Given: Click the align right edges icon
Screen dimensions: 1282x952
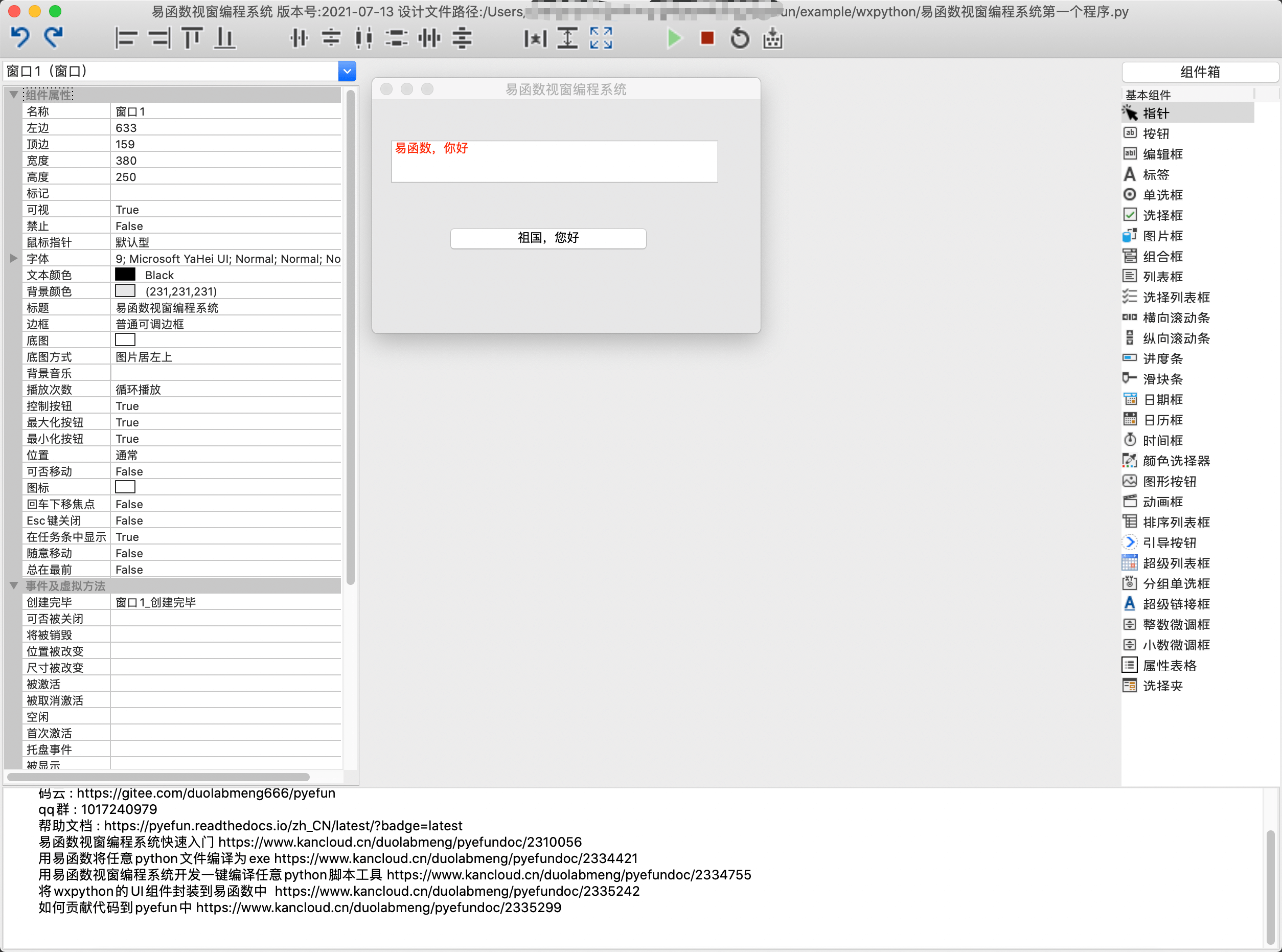Looking at the screenshot, I should pyautogui.click(x=159, y=39).
